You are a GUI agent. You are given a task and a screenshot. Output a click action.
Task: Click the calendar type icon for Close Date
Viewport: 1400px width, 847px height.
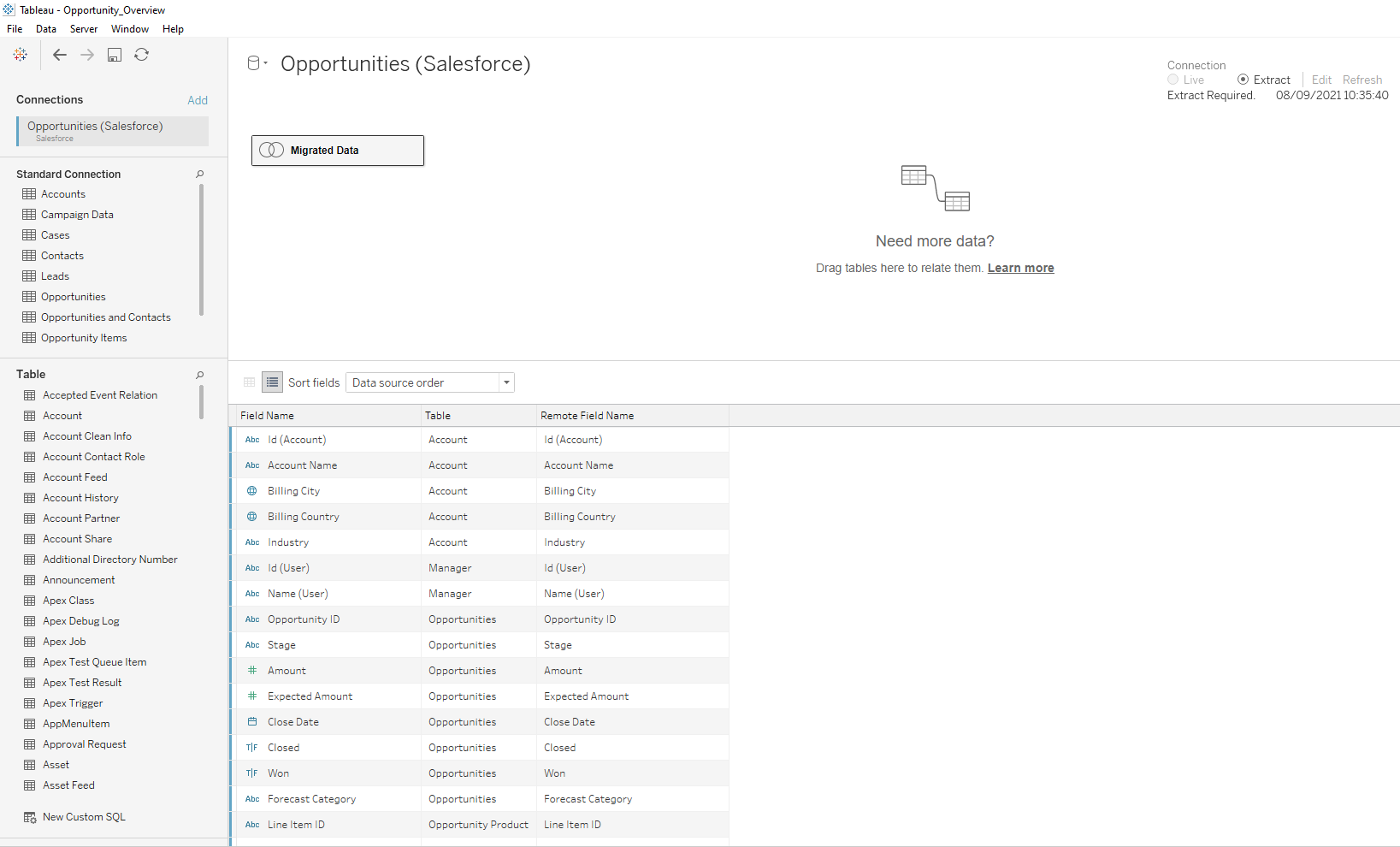(x=252, y=722)
